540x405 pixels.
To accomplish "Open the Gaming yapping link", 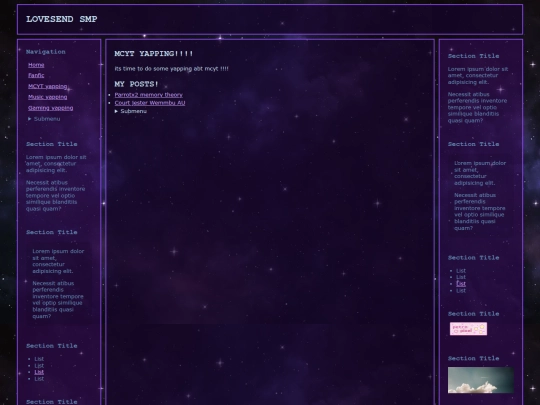I will tap(51, 108).
